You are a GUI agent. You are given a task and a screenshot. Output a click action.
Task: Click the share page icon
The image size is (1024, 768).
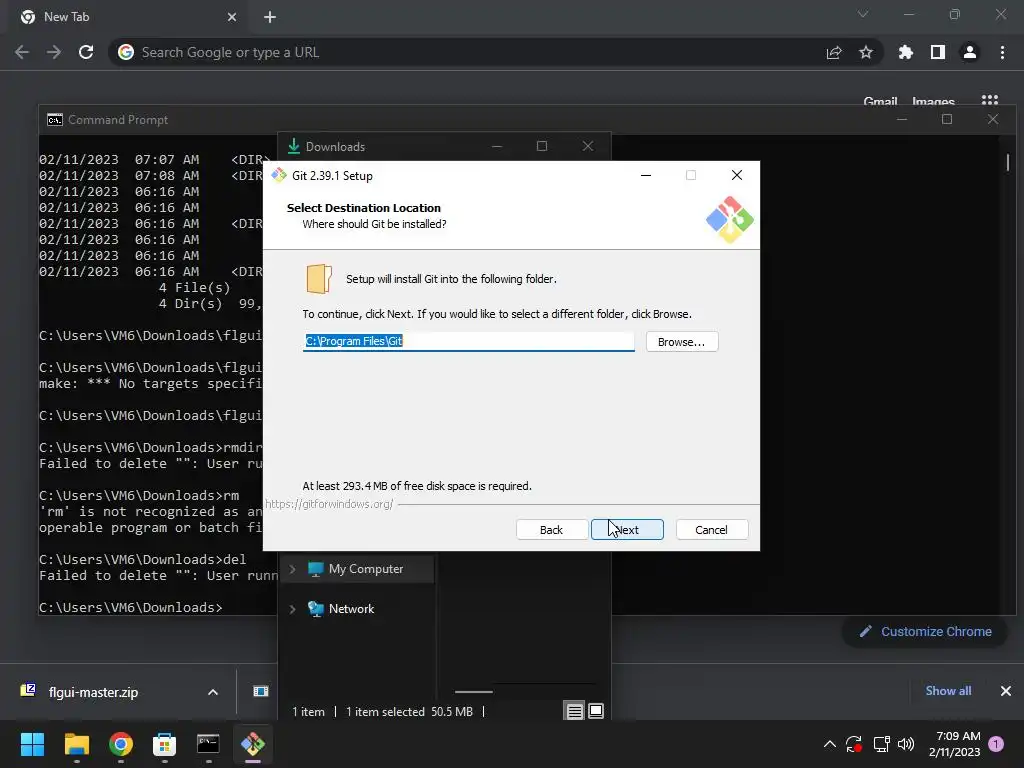pos(834,52)
